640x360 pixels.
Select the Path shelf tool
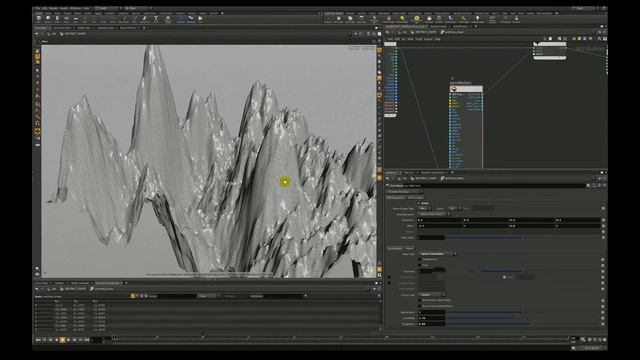click(x=134, y=18)
